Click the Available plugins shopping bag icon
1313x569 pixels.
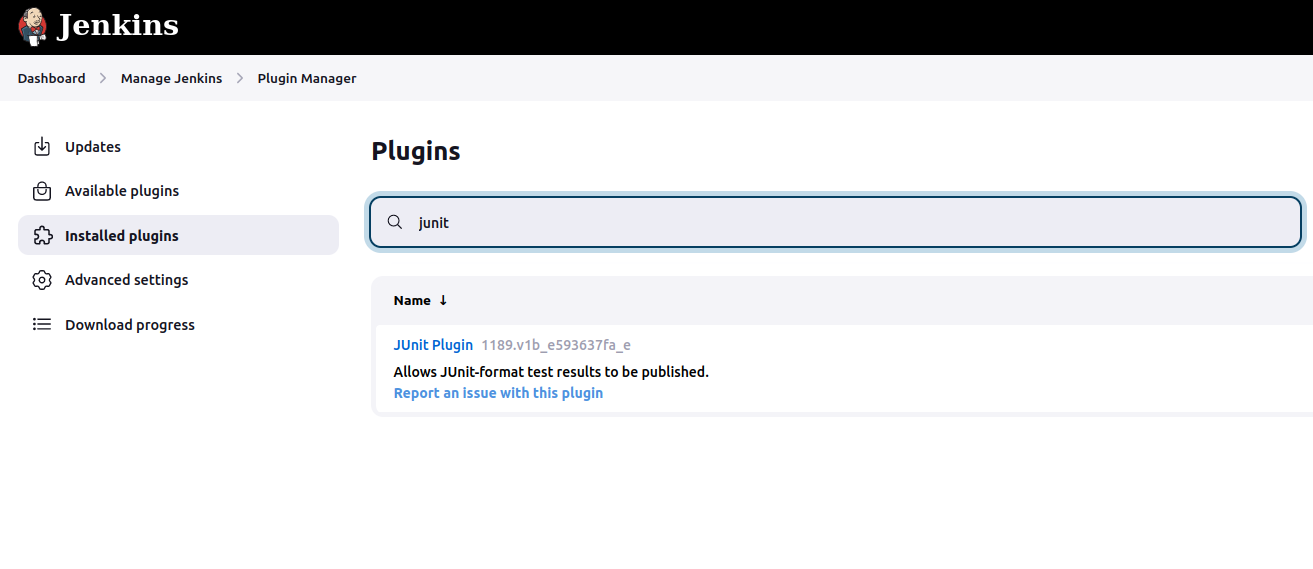(x=42, y=191)
